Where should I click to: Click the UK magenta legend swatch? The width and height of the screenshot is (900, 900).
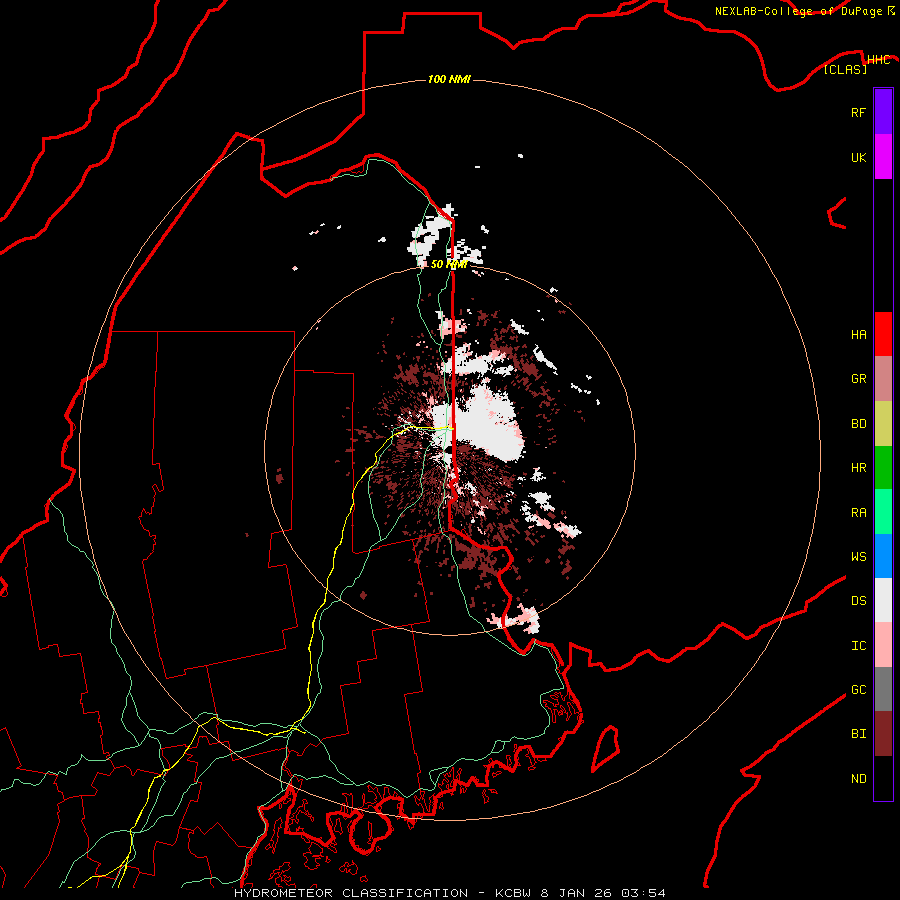[883, 157]
